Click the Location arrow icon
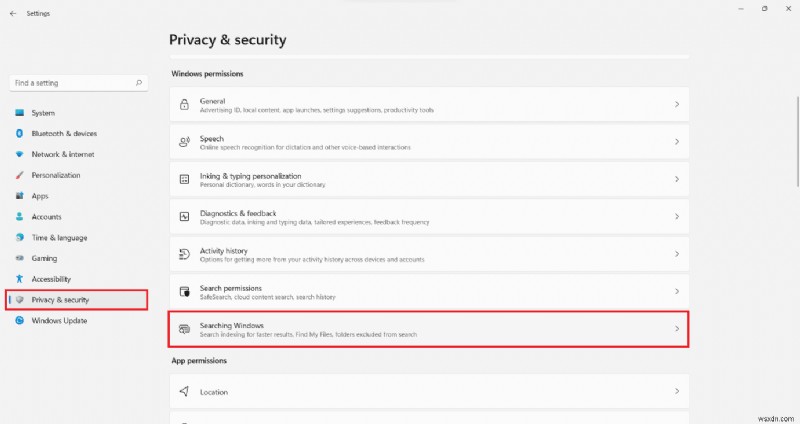Screen dimensions: 800x424 (184, 391)
